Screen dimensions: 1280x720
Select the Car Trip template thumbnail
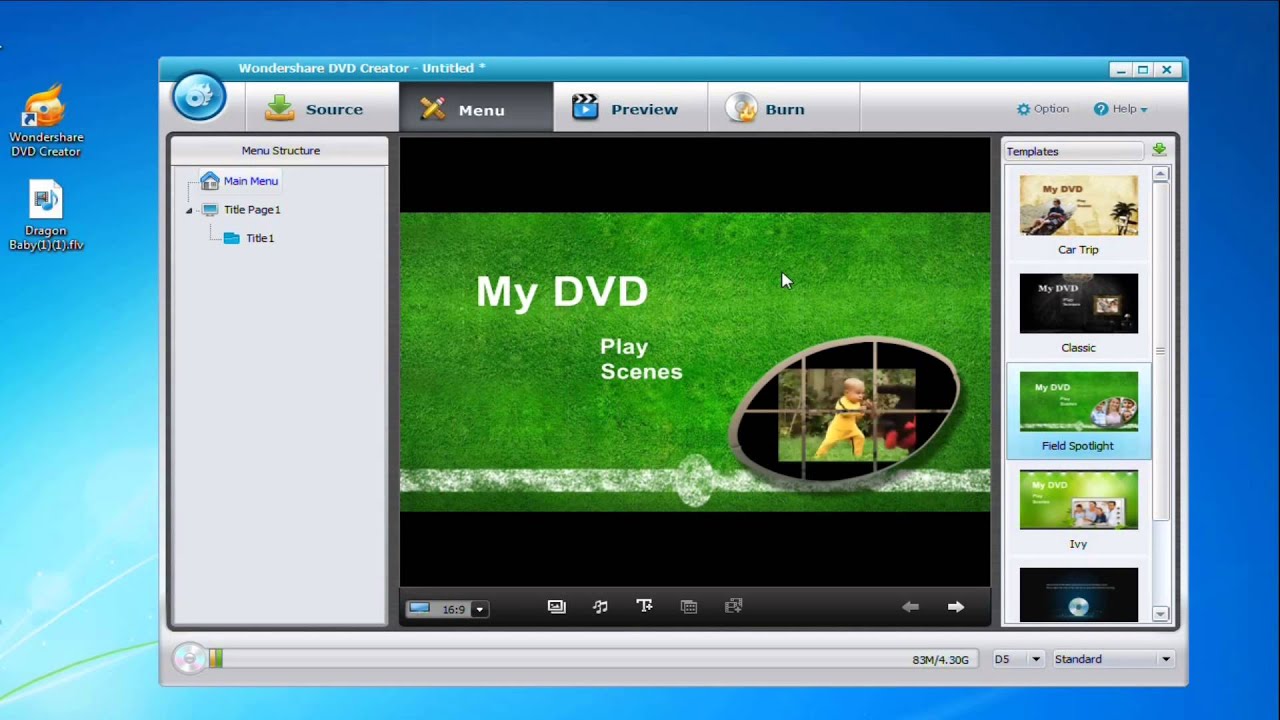(1078, 206)
